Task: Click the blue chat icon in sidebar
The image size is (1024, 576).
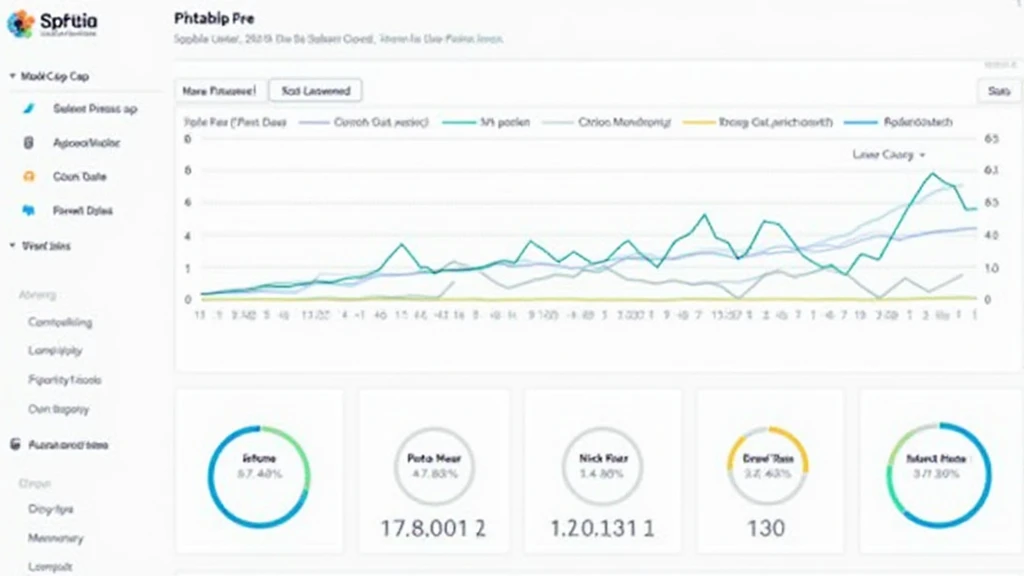Action: (28, 211)
